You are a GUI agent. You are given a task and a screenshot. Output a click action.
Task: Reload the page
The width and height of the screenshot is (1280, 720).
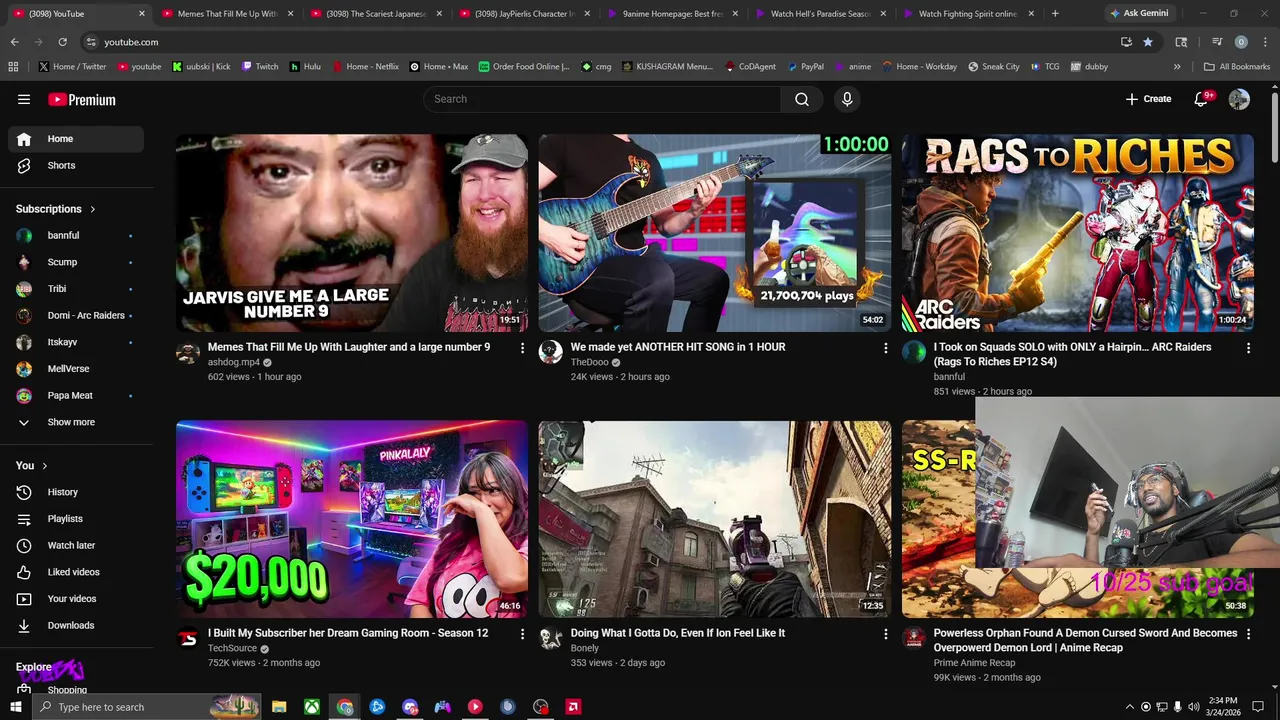62,42
